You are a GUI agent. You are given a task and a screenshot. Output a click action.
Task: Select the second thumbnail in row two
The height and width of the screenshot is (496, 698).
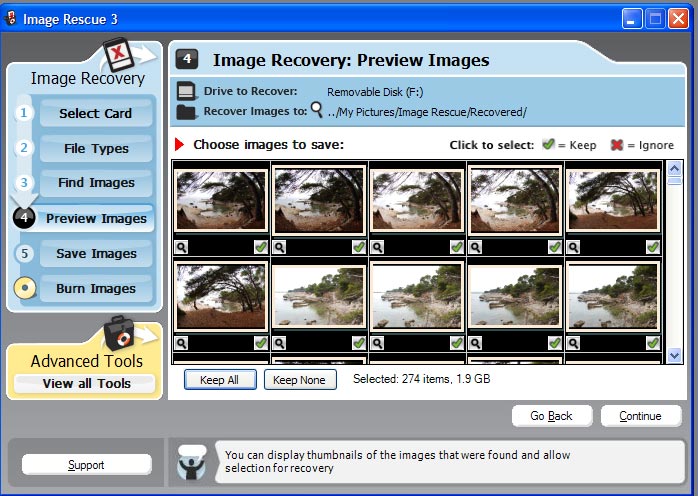(x=319, y=297)
